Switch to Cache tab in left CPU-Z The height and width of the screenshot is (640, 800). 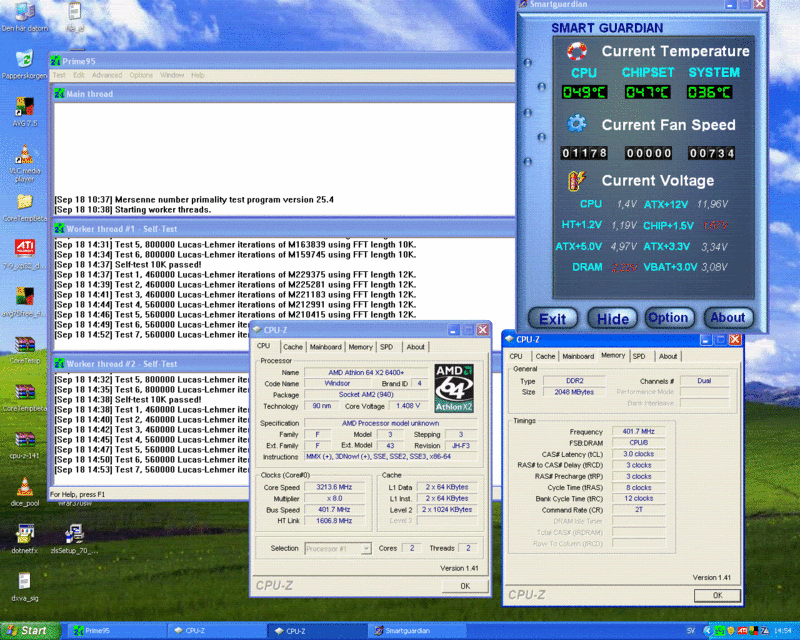pos(293,347)
